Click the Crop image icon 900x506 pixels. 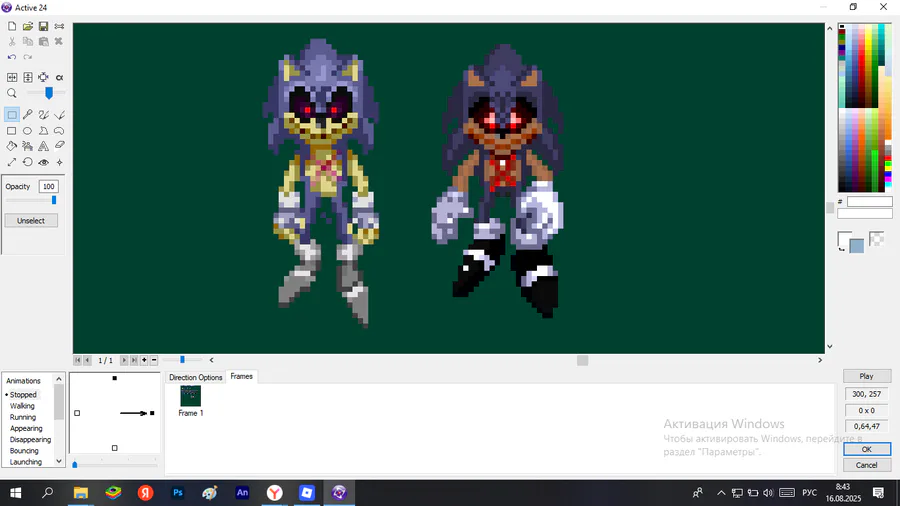[x=44, y=77]
